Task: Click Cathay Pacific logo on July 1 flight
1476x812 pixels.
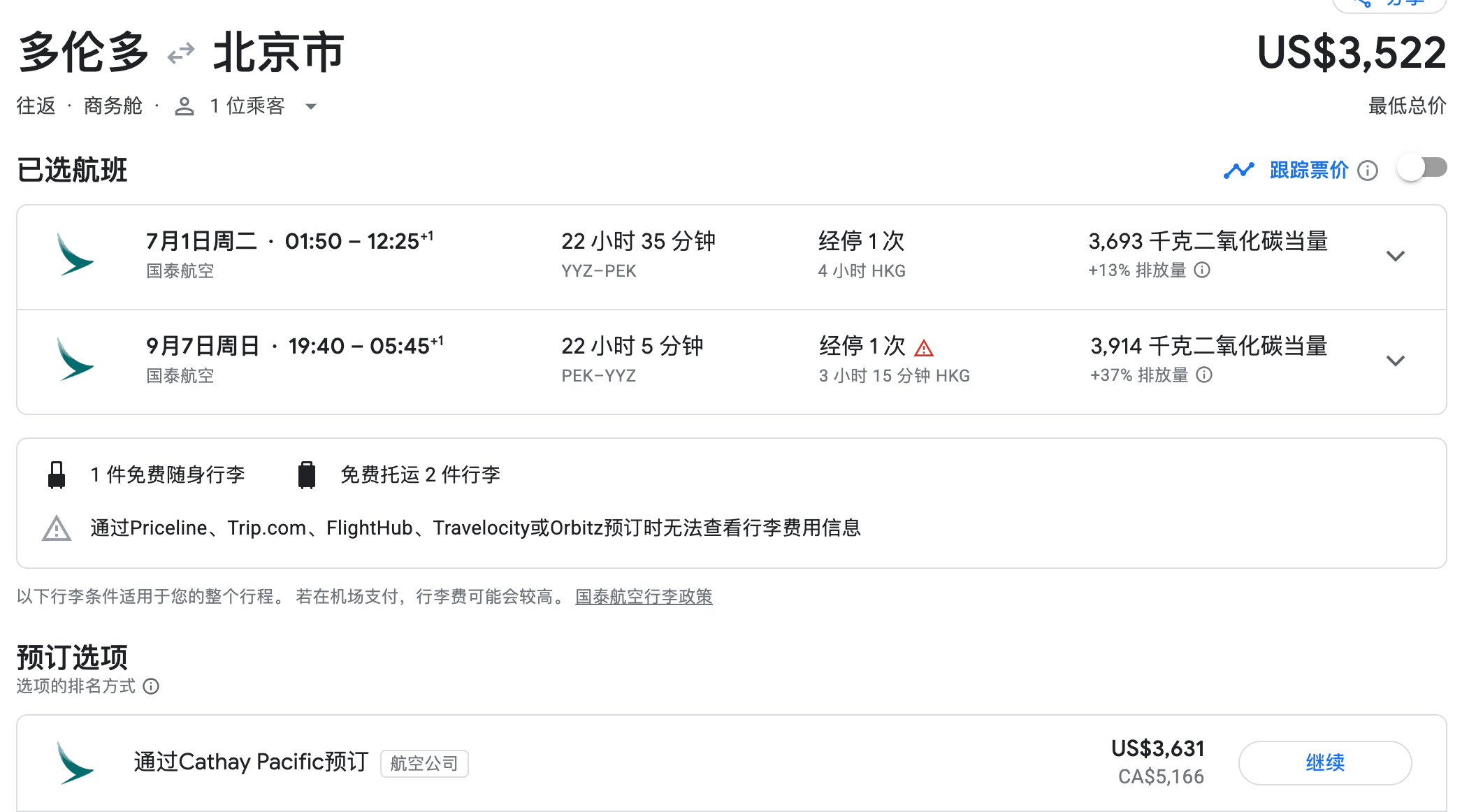Action: pyautogui.click(x=75, y=255)
